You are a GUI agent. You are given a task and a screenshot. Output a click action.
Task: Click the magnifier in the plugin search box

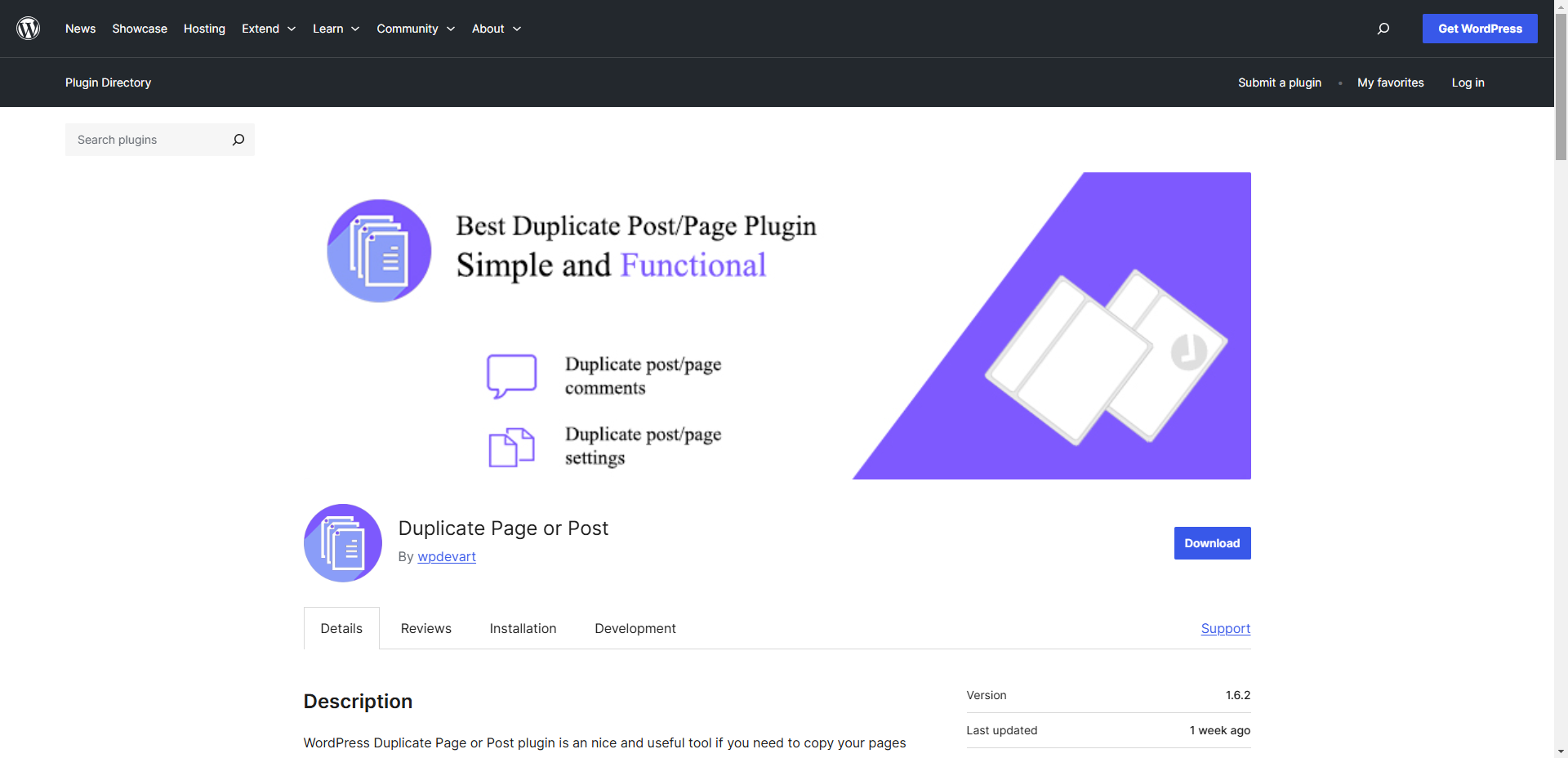click(238, 140)
